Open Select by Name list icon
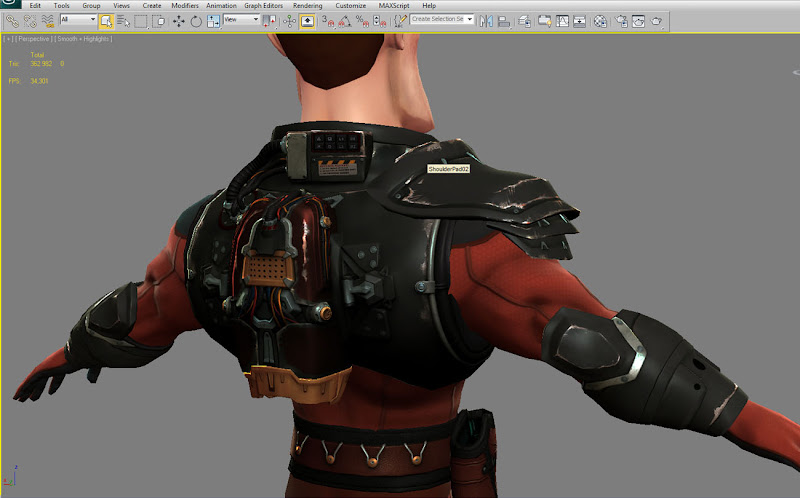 [x=123, y=21]
